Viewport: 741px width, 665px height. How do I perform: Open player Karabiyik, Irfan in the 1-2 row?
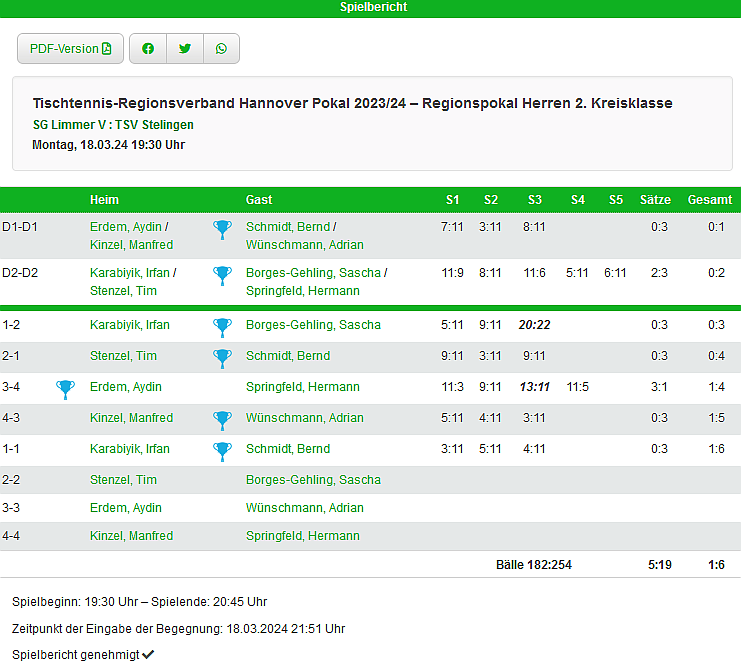pos(129,325)
